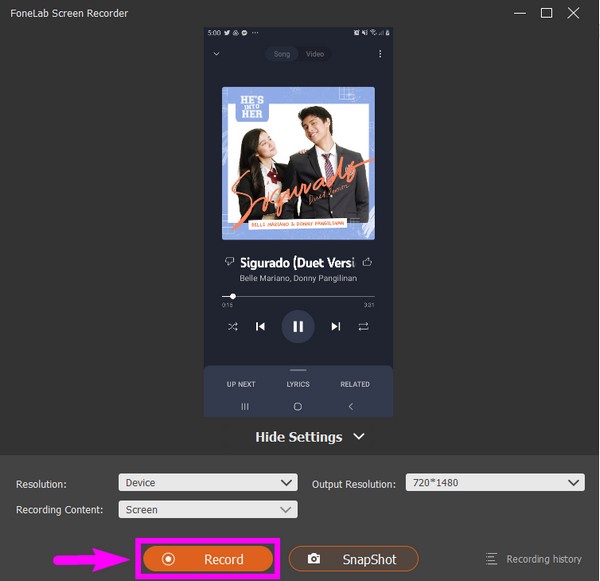Switch to the Song tab

pyautogui.click(x=282, y=54)
